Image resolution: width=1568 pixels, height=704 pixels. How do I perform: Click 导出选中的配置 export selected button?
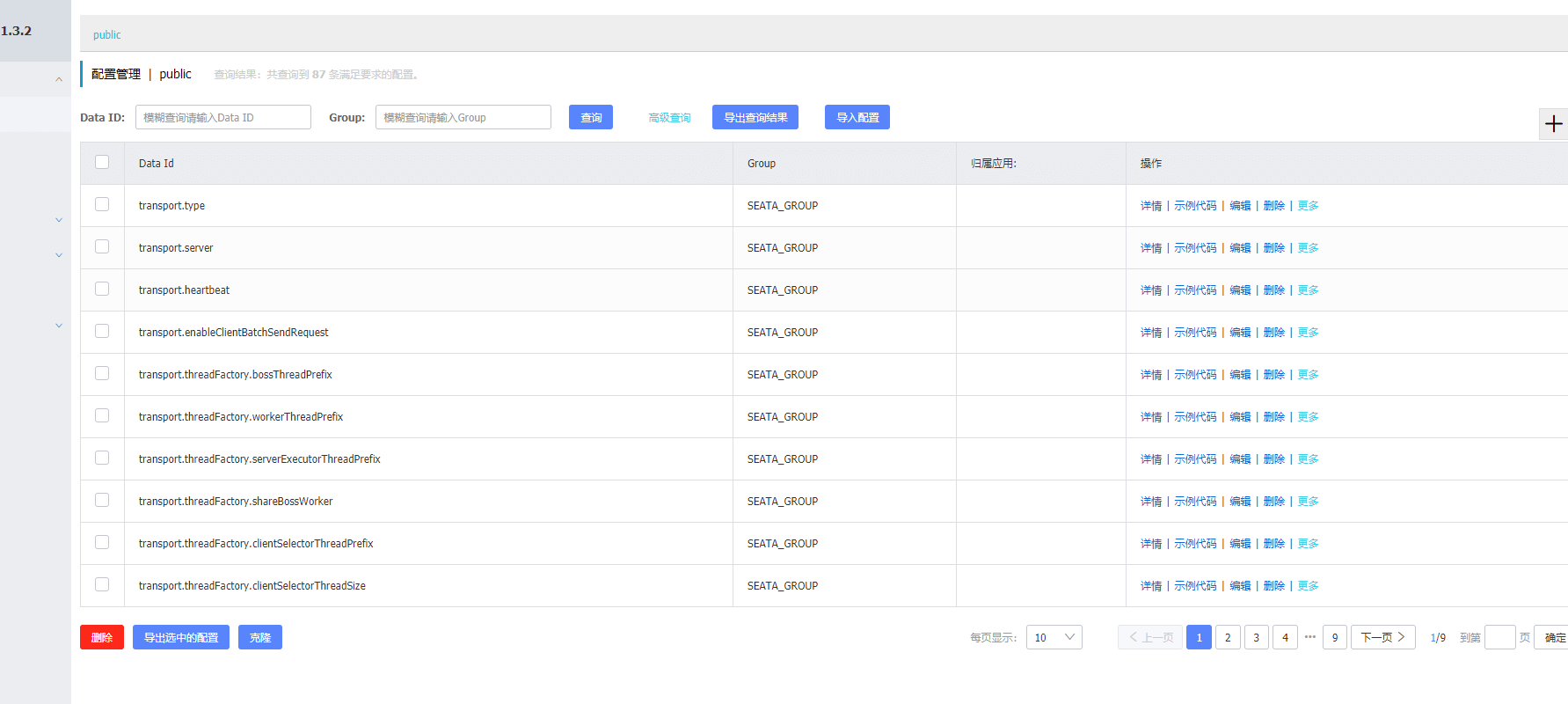click(x=181, y=637)
